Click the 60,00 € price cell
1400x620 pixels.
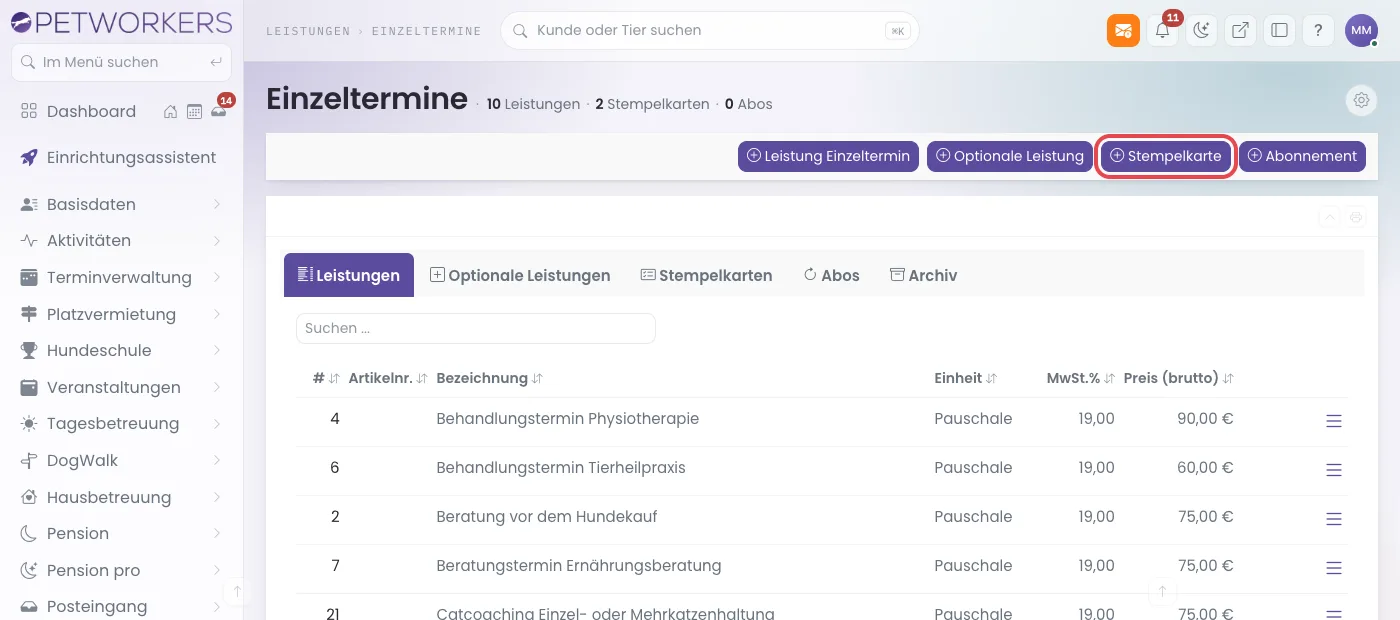[1205, 467]
